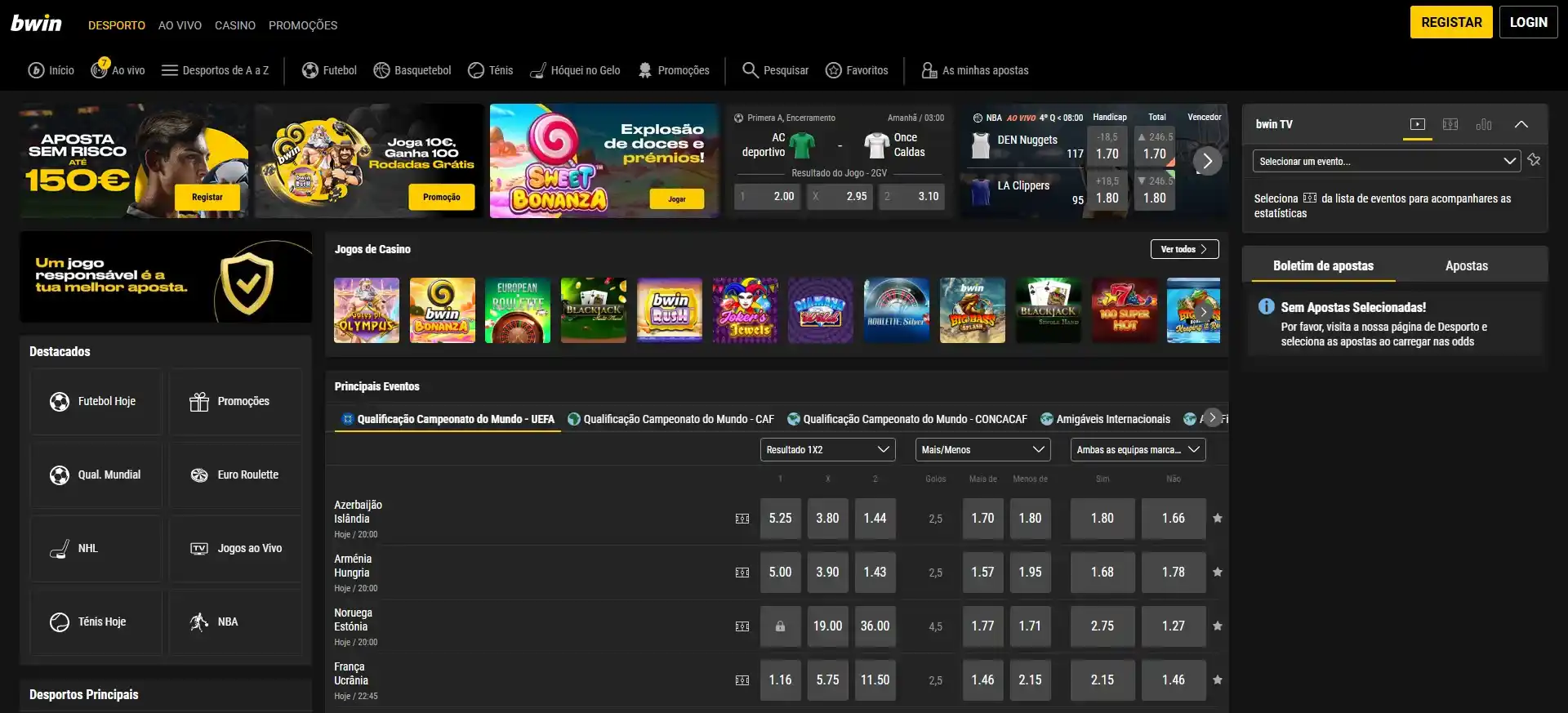Click Promoção on free spins banner
This screenshot has width=1568, height=713.
pyautogui.click(x=442, y=197)
